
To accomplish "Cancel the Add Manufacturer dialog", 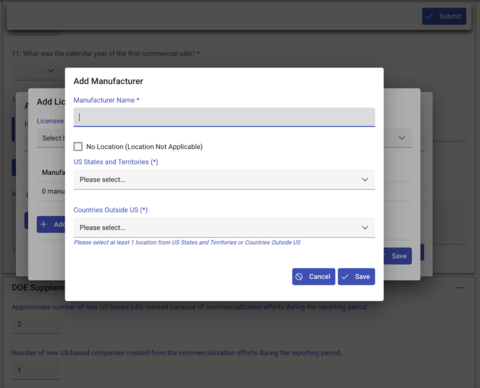I will point(314,277).
